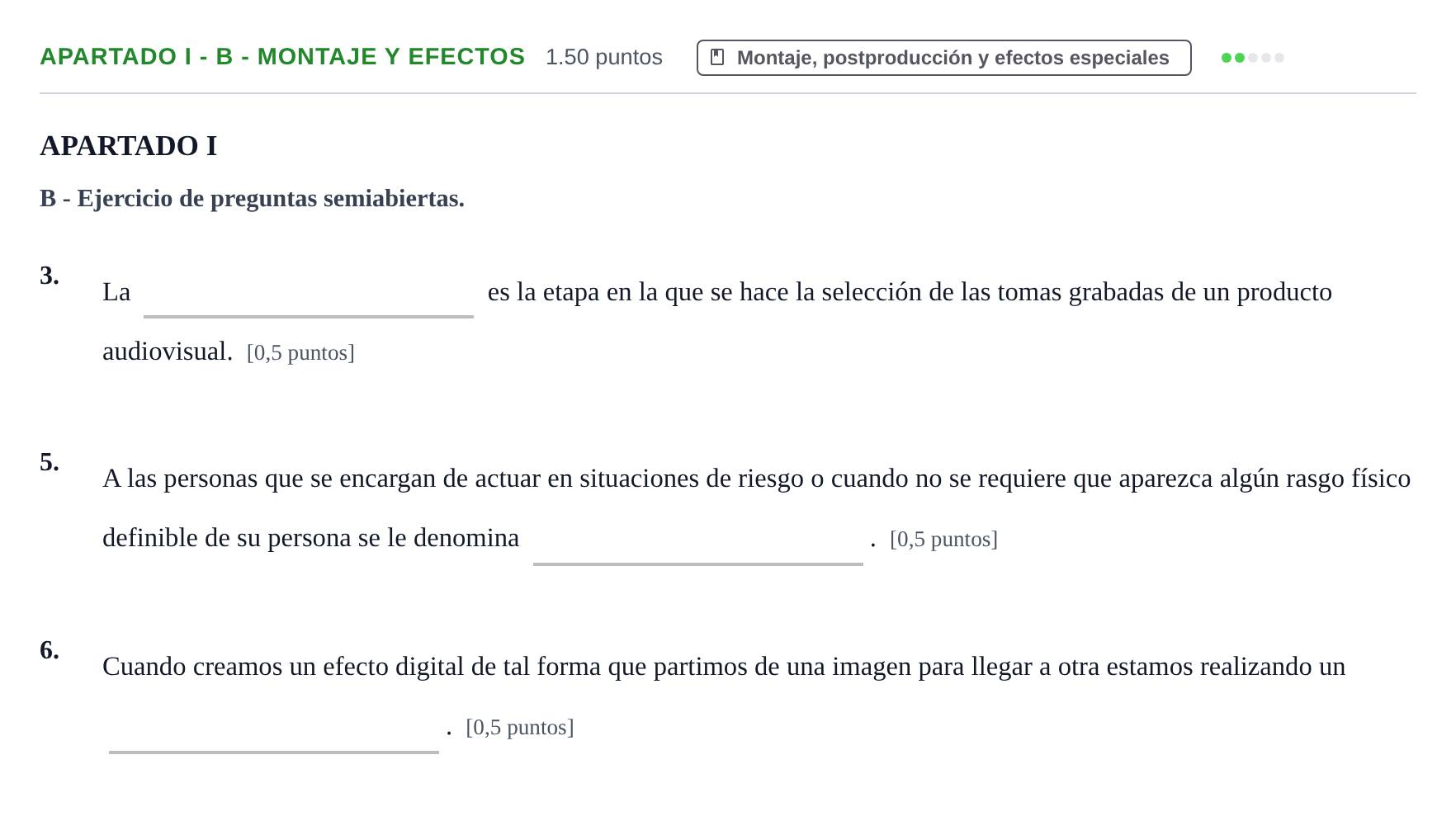Image resolution: width=1456 pixels, height=835 pixels.
Task: Select question number 6
Action: click(50, 650)
